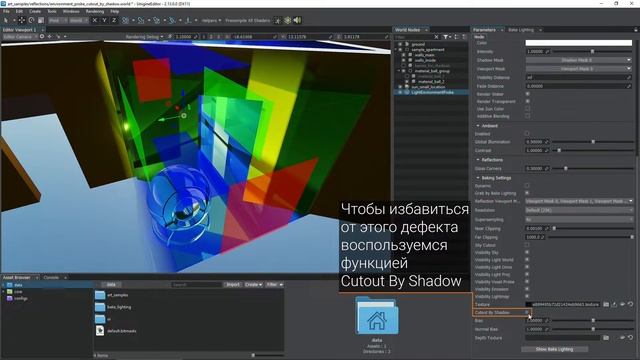
Task: Click the Texture load asset icon
Action: point(614,304)
